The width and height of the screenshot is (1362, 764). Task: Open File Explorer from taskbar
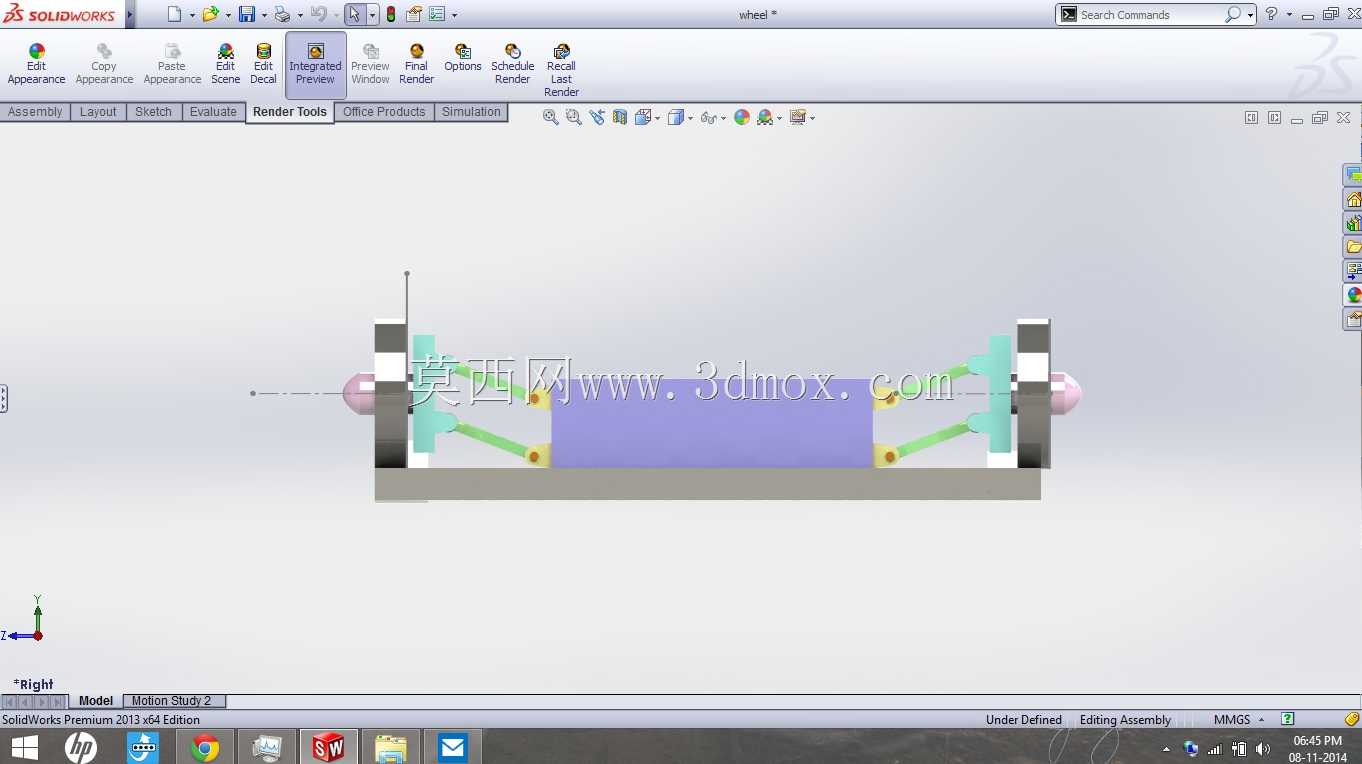[x=390, y=747]
